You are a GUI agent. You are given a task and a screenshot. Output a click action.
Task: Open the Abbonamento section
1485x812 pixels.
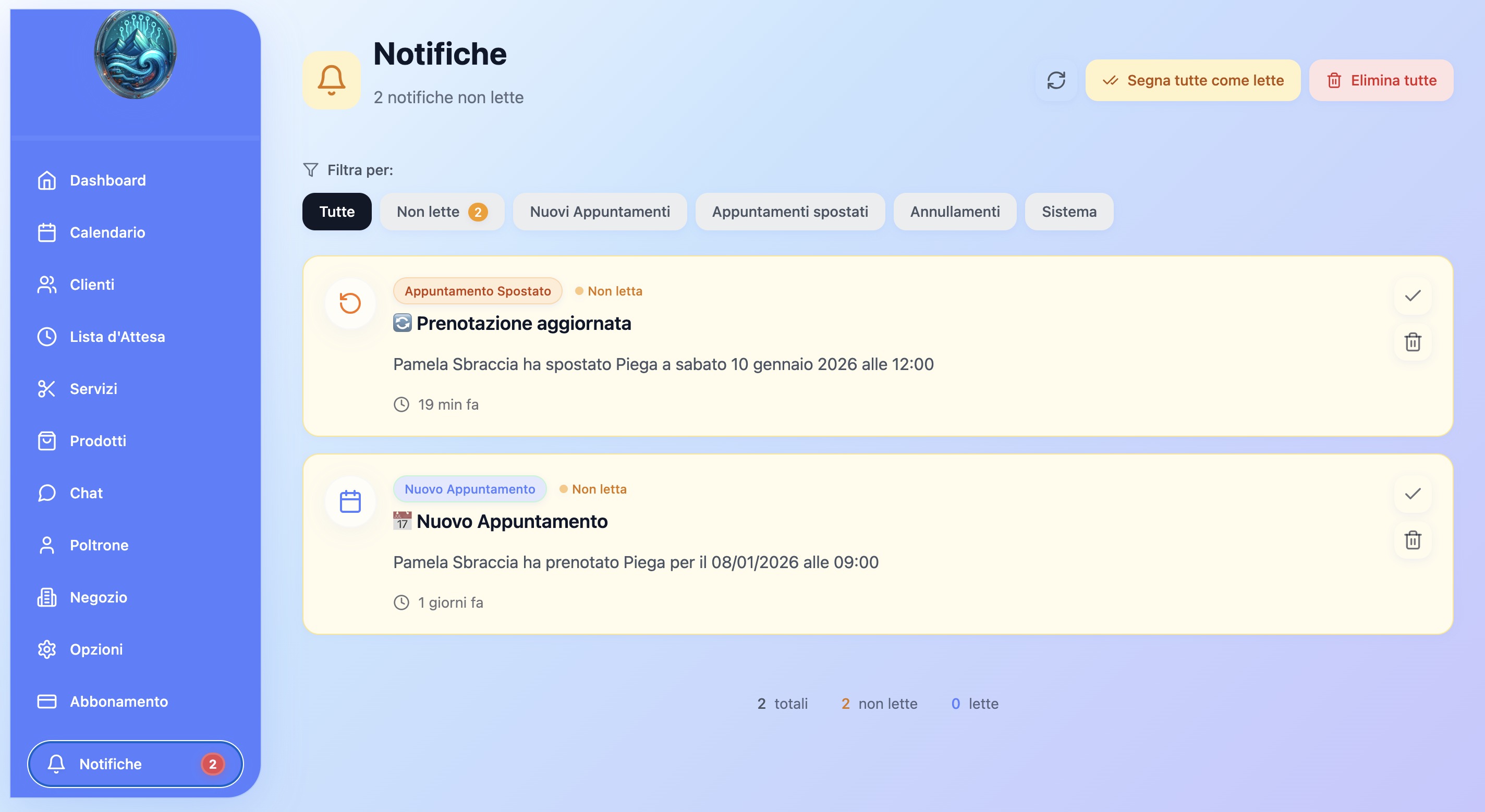[119, 702]
